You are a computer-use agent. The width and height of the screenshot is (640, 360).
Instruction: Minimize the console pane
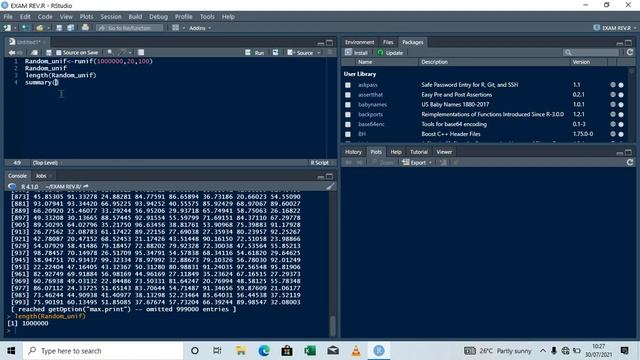point(321,176)
